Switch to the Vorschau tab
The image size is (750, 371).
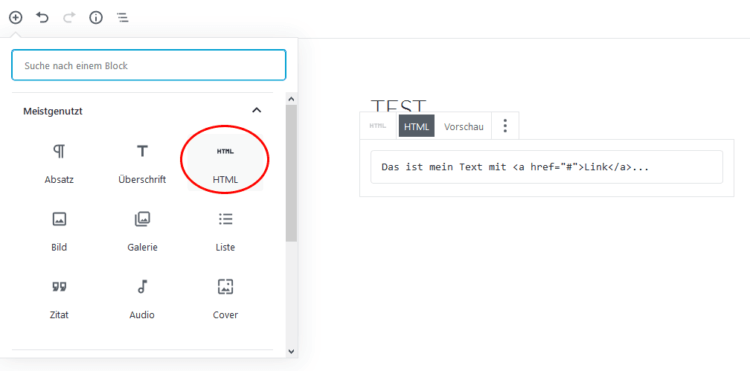click(463, 127)
